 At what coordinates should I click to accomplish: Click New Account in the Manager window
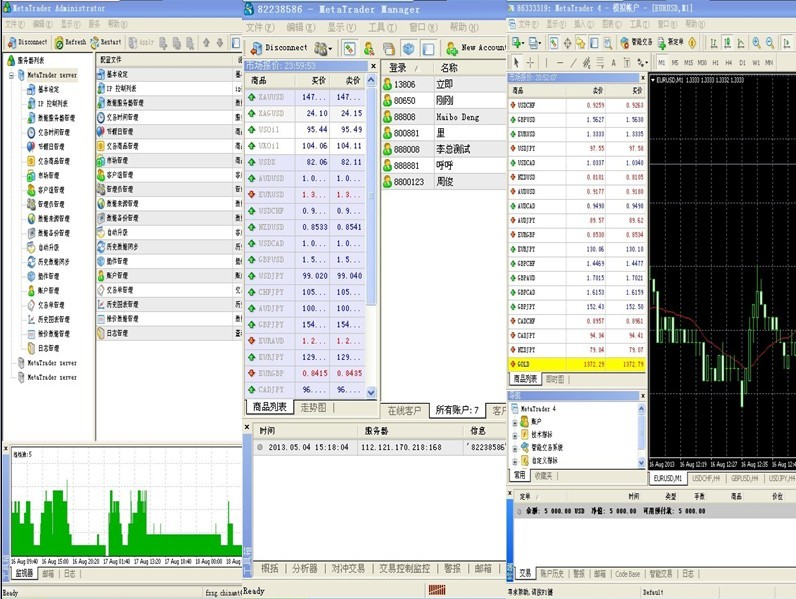476,48
